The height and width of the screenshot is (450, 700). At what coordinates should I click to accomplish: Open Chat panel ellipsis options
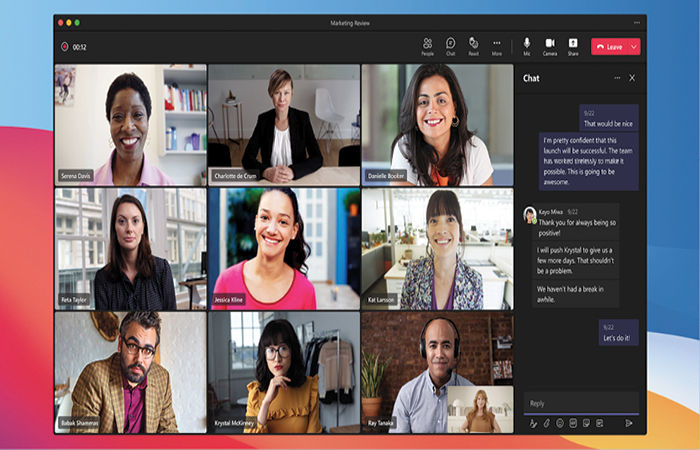617,77
